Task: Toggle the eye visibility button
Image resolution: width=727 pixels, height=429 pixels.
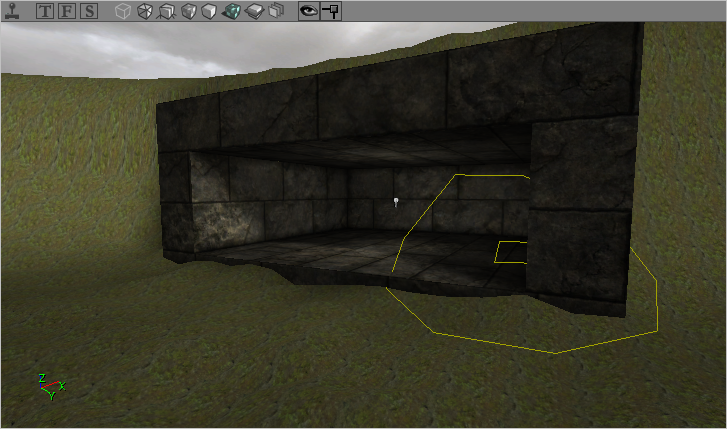Action: [x=309, y=12]
